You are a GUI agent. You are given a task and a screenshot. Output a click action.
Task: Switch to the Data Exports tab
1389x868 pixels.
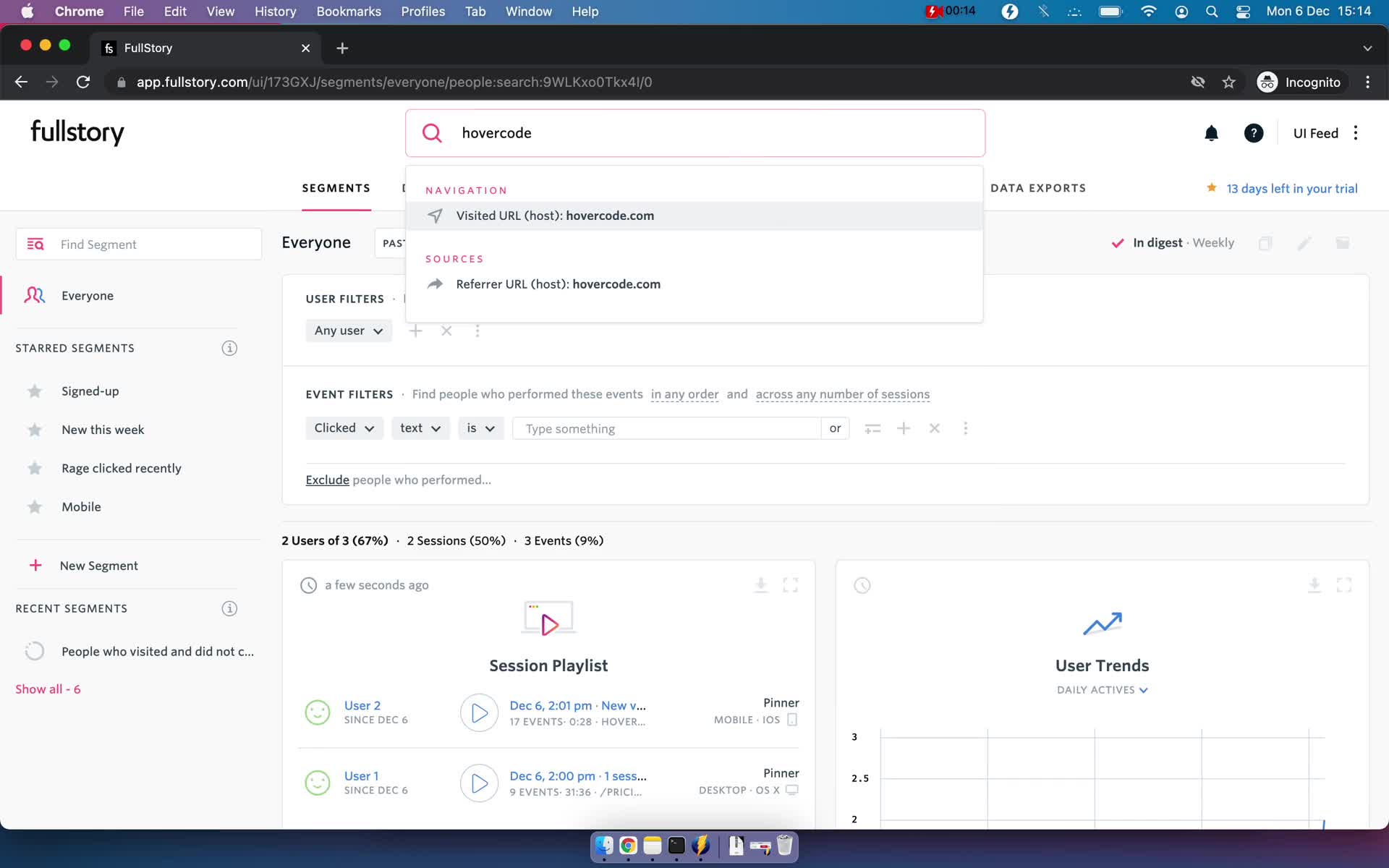(x=1038, y=188)
